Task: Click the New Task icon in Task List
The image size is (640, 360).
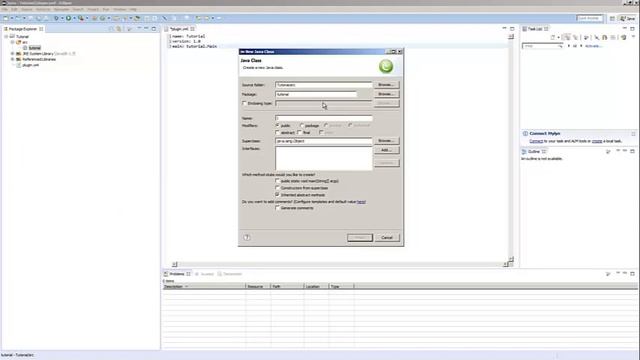Action: 553,37
